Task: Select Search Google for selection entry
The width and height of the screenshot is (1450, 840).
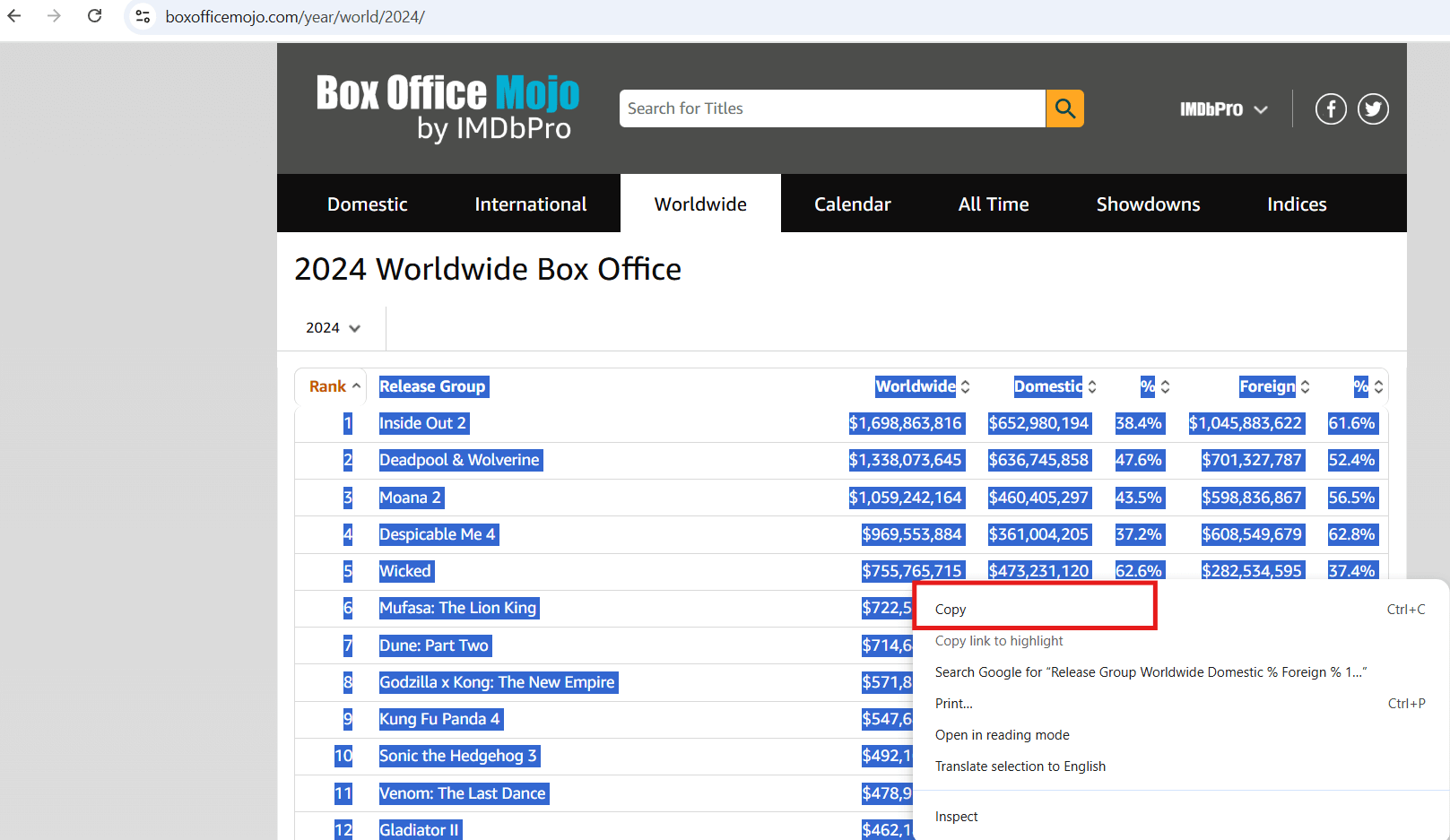Action: click(1180, 672)
